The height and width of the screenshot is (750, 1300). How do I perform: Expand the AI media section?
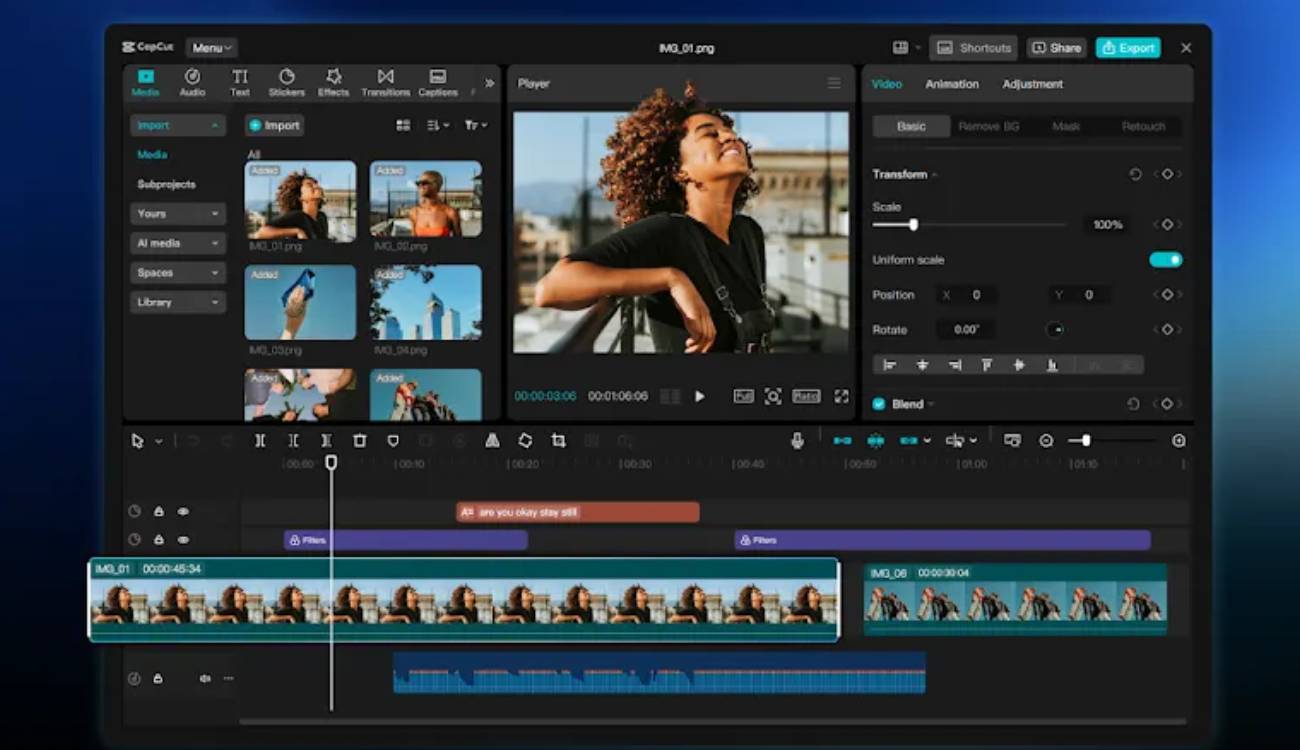point(178,243)
